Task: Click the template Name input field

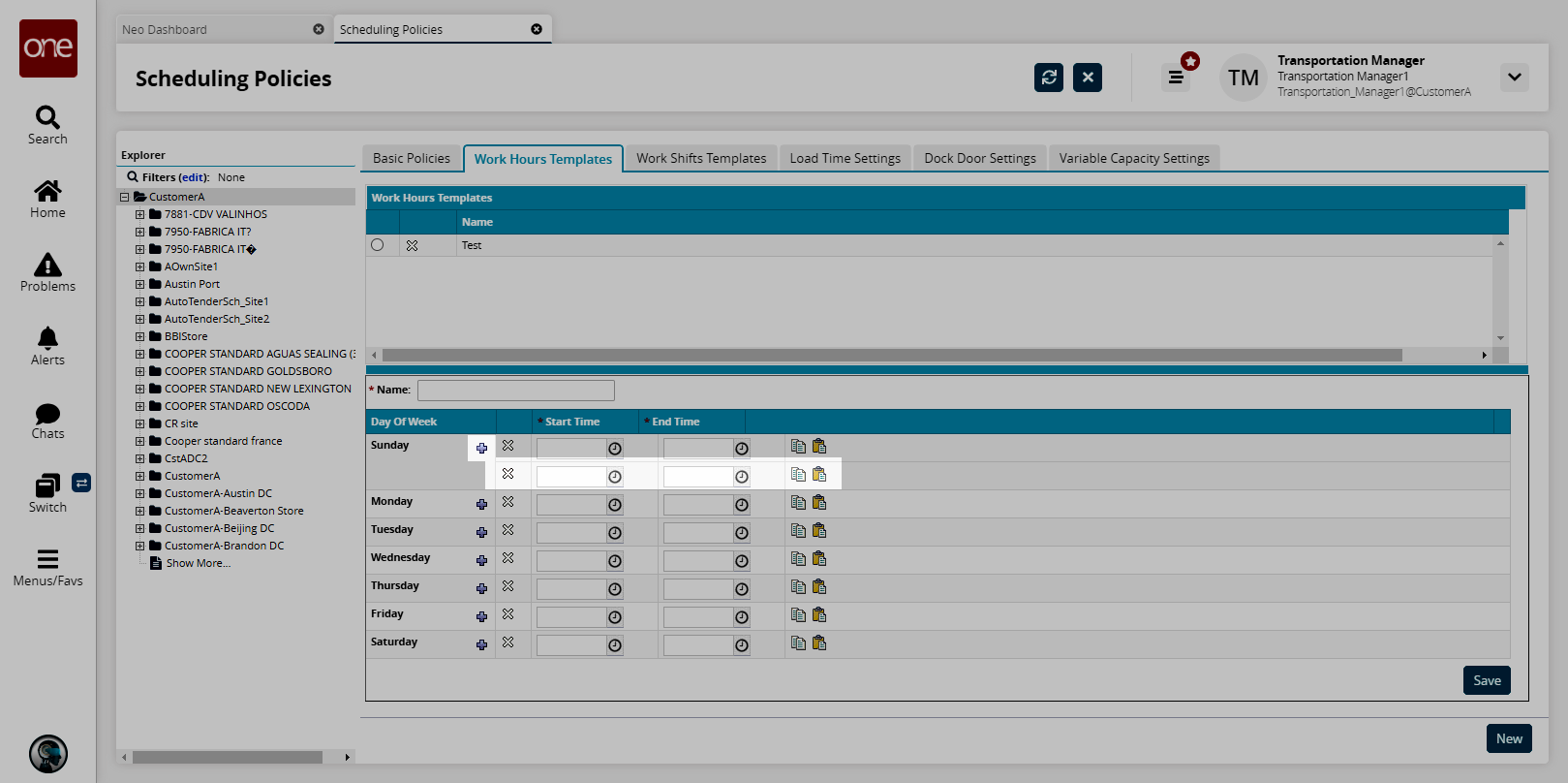Action: click(x=515, y=391)
